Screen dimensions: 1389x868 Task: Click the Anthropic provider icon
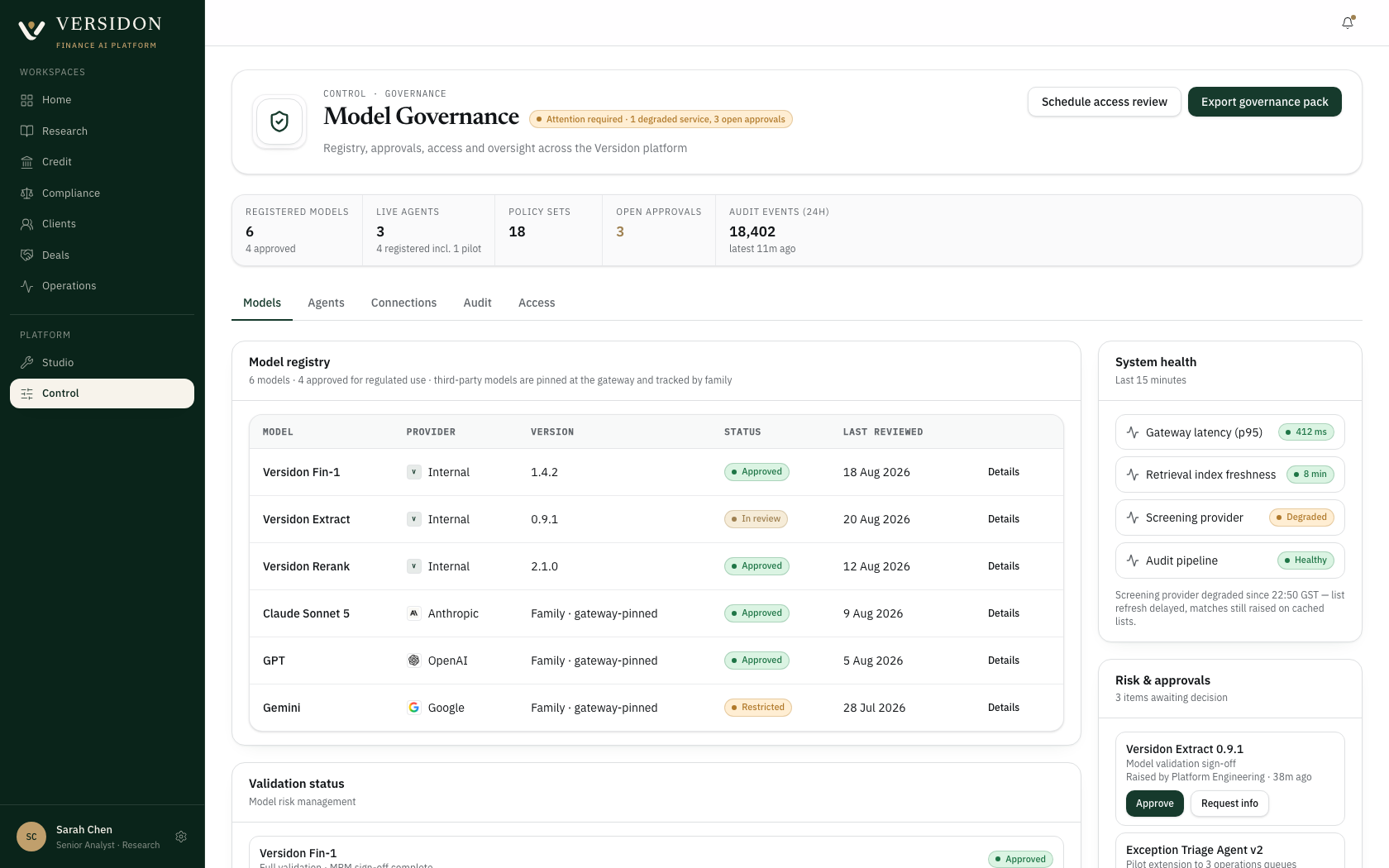point(414,613)
